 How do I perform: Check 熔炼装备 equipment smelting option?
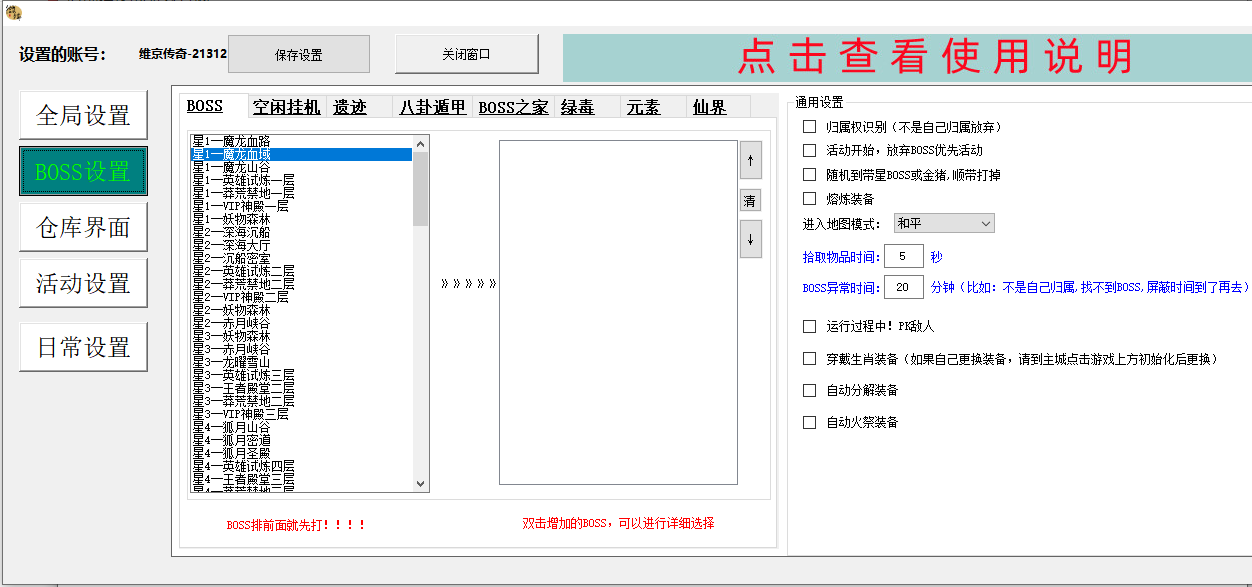click(808, 199)
